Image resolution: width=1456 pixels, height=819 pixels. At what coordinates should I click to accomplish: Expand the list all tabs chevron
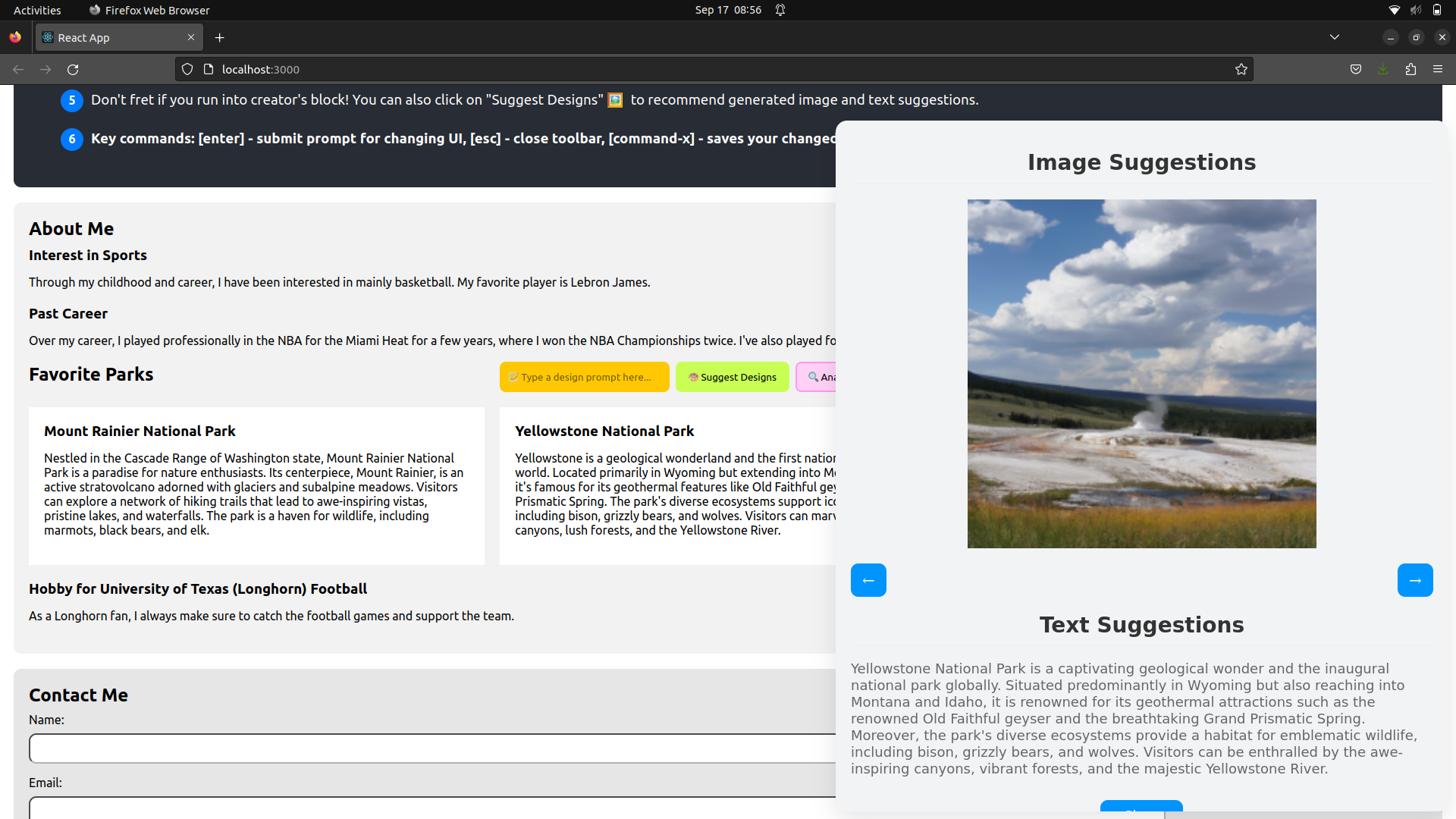click(x=1334, y=37)
